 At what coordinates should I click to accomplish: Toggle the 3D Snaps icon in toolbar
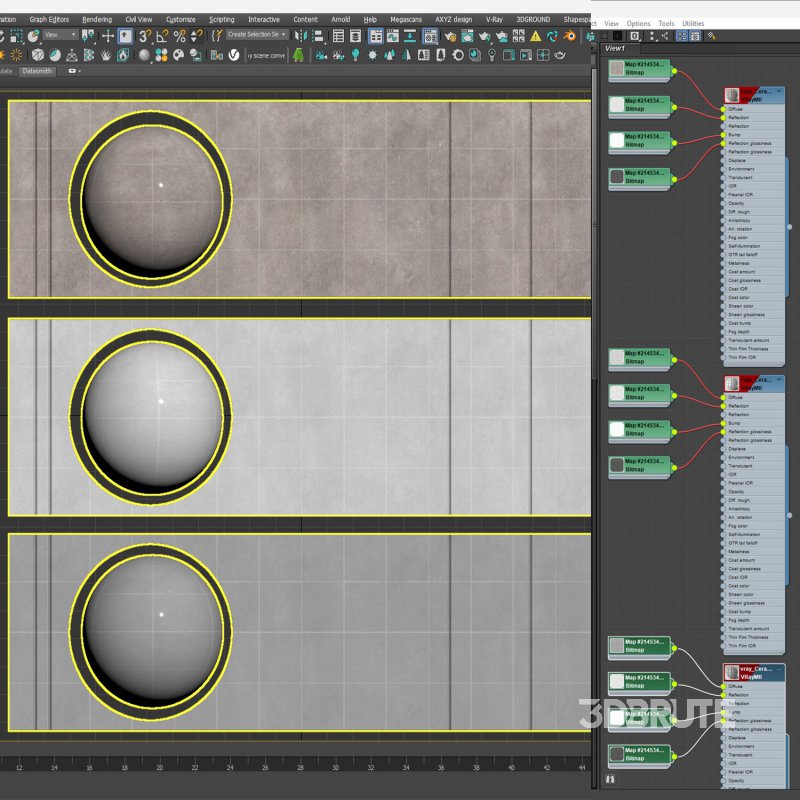(x=144, y=35)
